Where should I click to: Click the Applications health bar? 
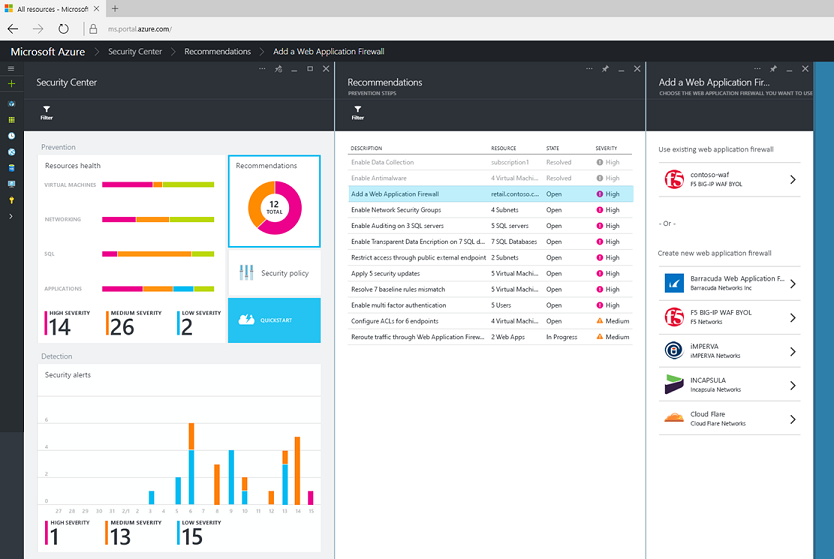pos(158,289)
